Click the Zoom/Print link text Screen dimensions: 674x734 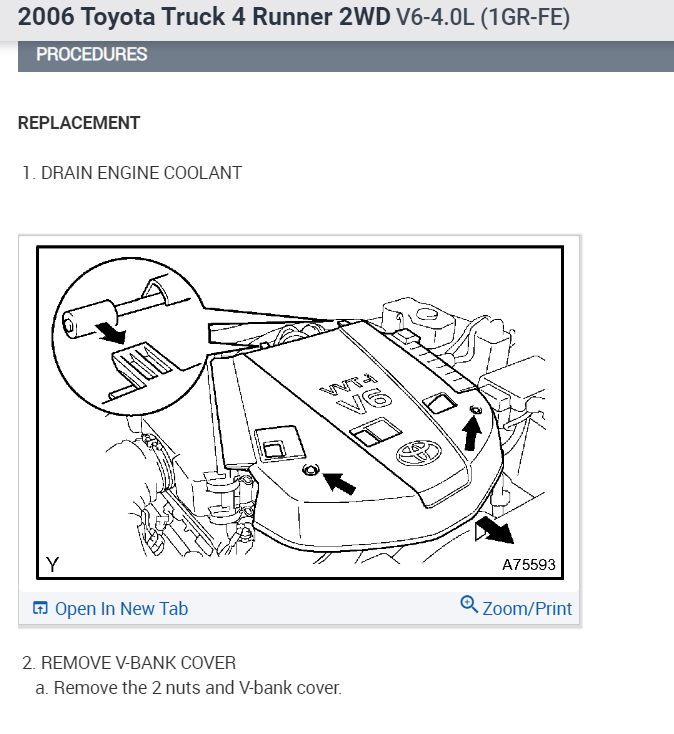coord(527,609)
